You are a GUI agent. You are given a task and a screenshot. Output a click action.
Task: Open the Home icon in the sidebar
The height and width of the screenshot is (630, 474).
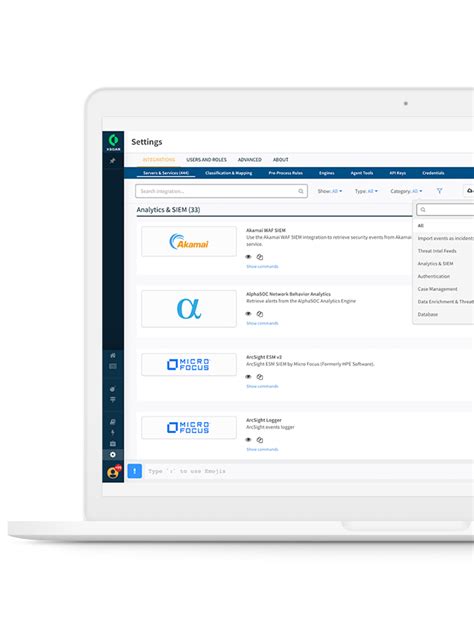point(113,355)
